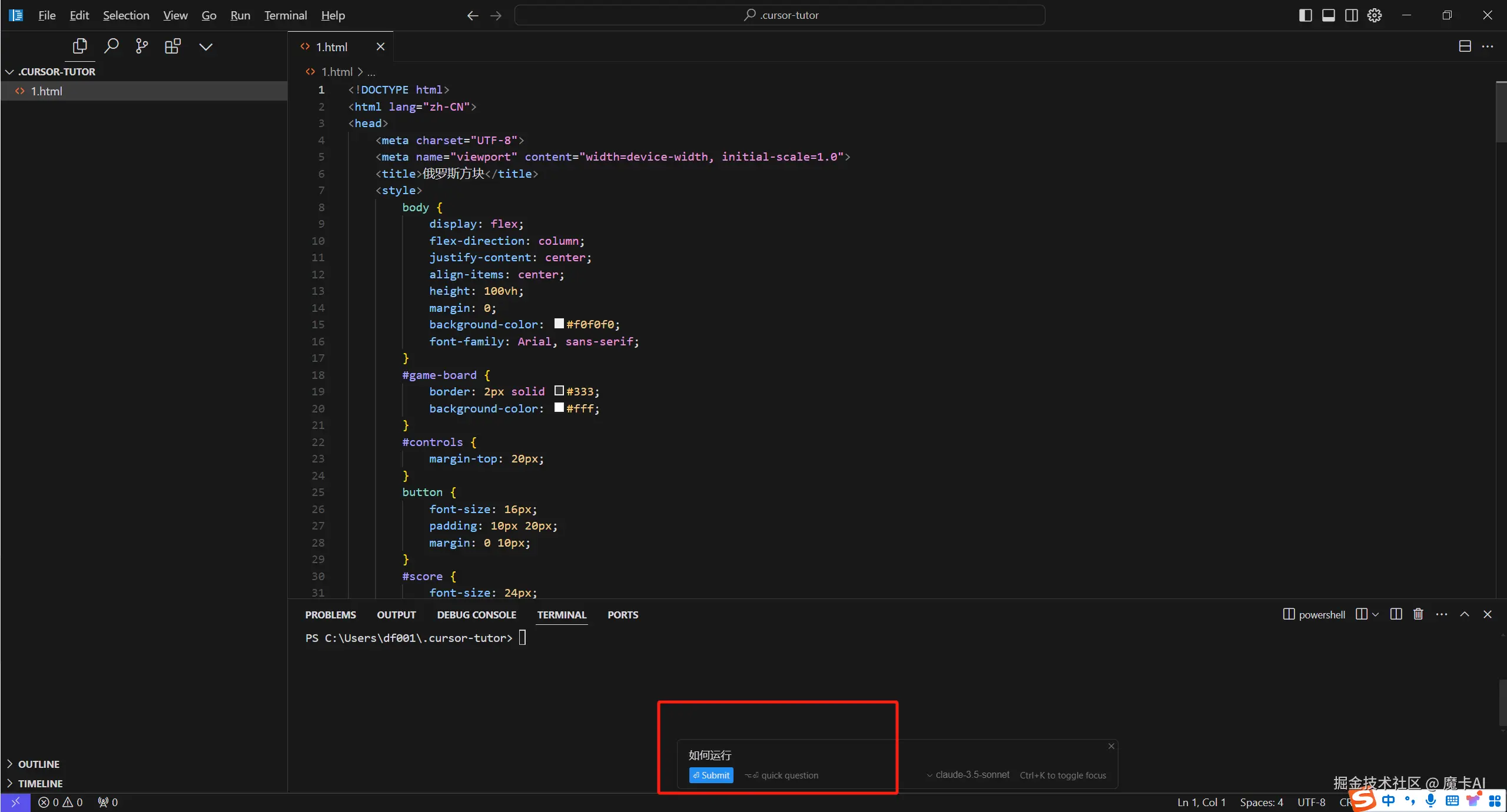The image size is (1507, 812).
Task: Delete terminal using trash icon
Action: [x=1418, y=614]
